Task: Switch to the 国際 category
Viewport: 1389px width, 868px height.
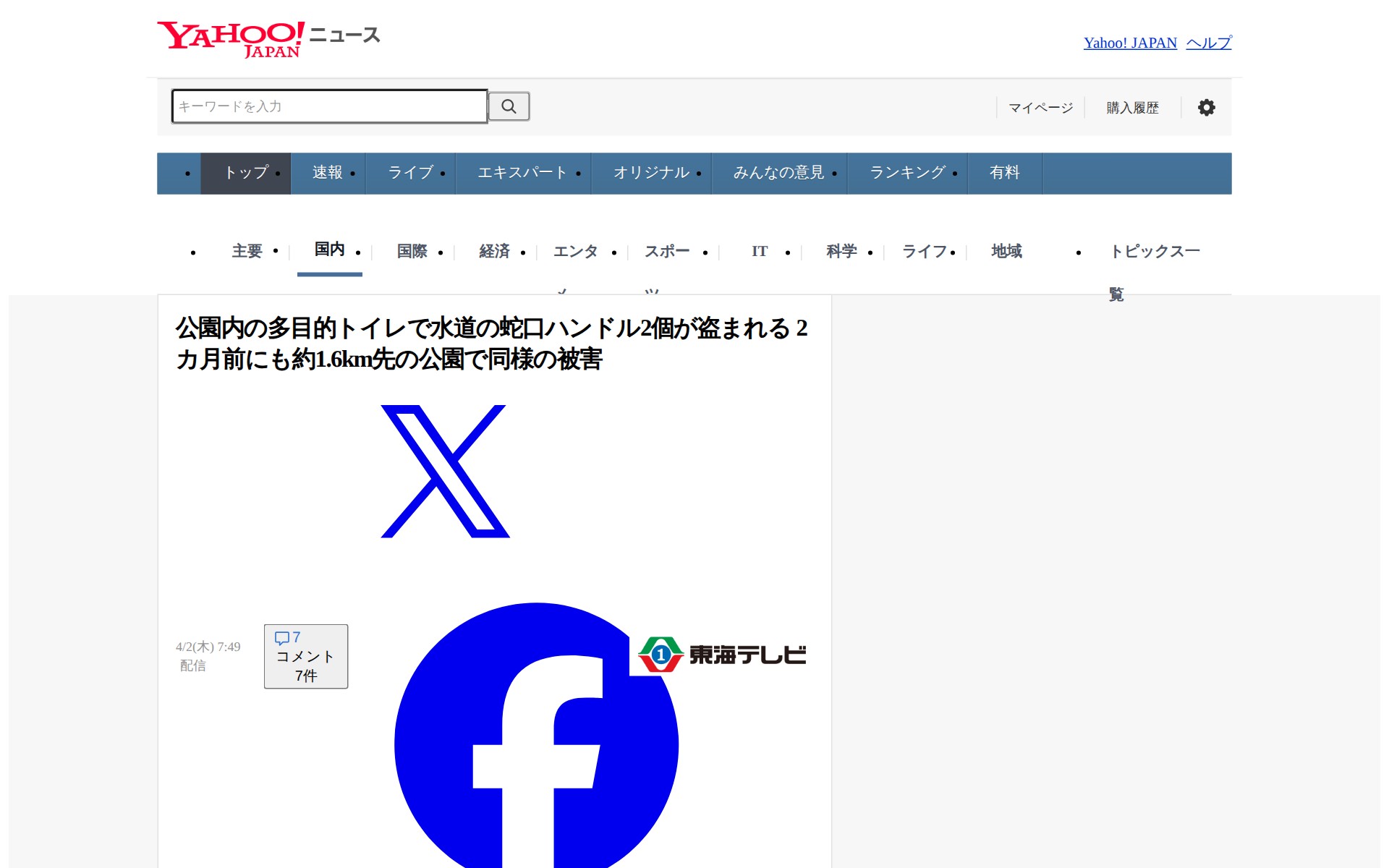Action: point(412,251)
